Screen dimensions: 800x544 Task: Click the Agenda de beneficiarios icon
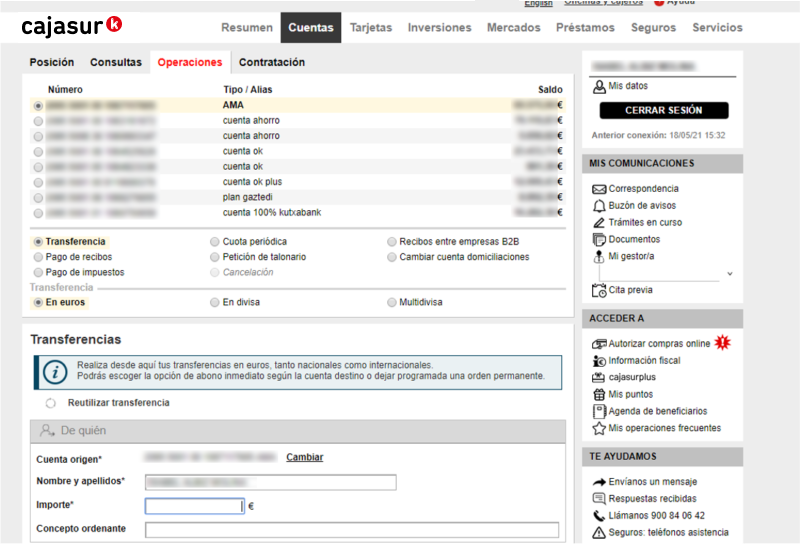click(599, 411)
